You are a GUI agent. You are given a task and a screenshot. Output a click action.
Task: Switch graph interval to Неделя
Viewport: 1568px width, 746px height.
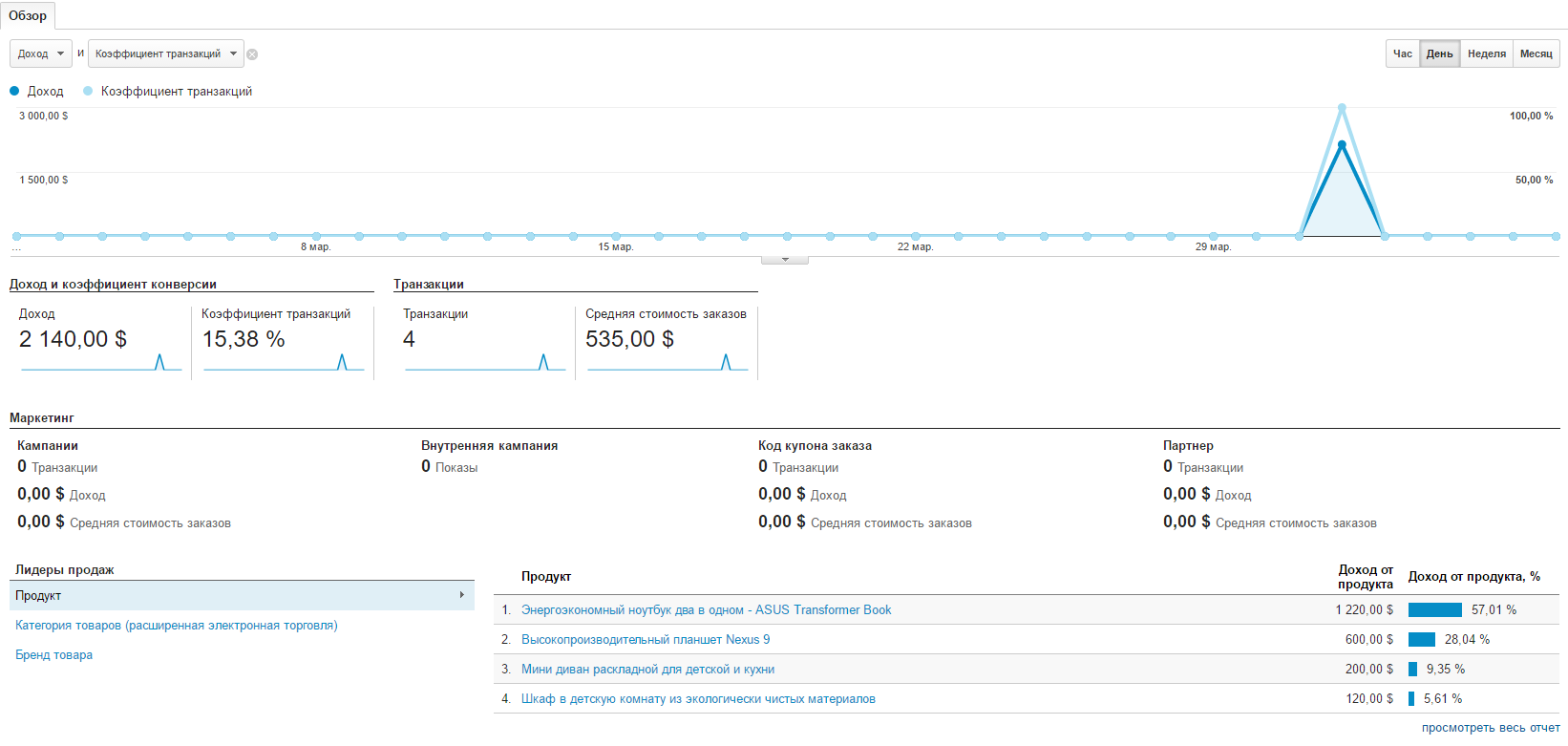(1487, 53)
